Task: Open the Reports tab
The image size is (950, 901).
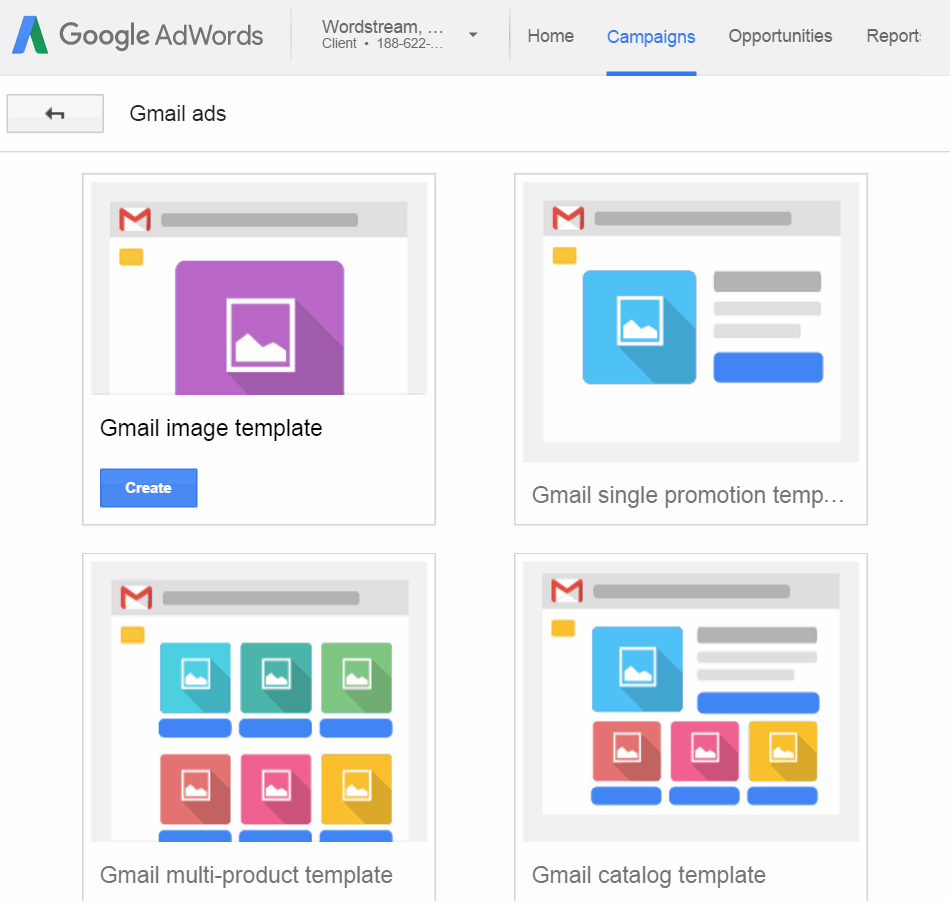Action: 893,36
